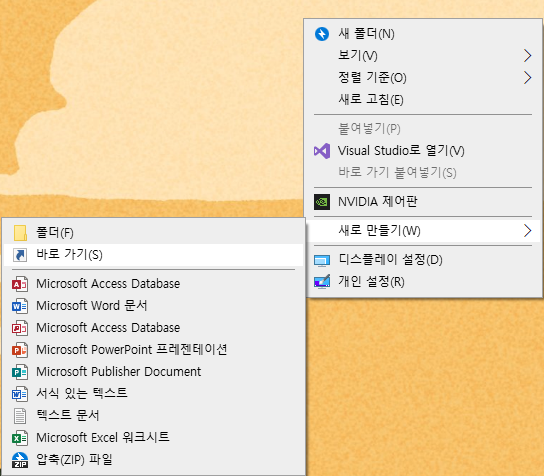
Task: Click the PowerPoint 프레젠테이션 icon
Action: click(x=20, y=350)
